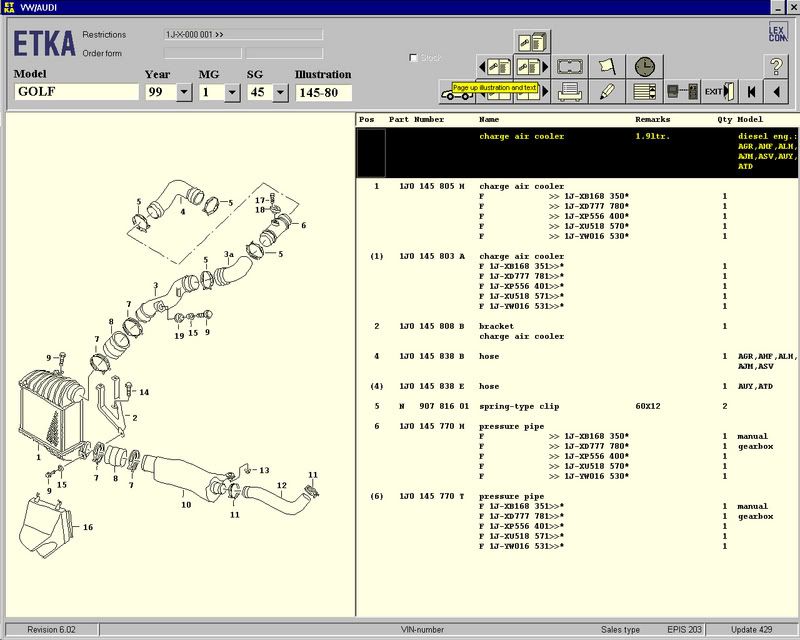Toggle the Stock checkbox

point(414,58)
